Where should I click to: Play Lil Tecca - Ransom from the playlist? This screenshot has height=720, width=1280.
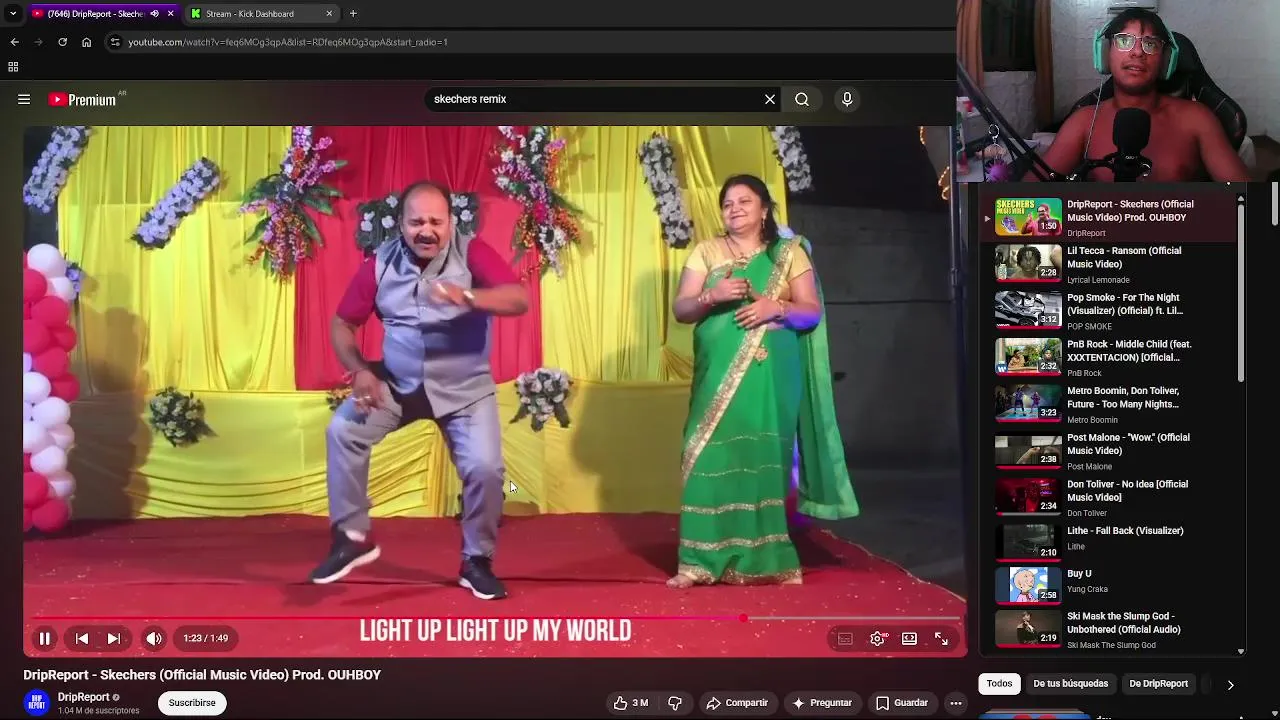(x=1110, y=264)
